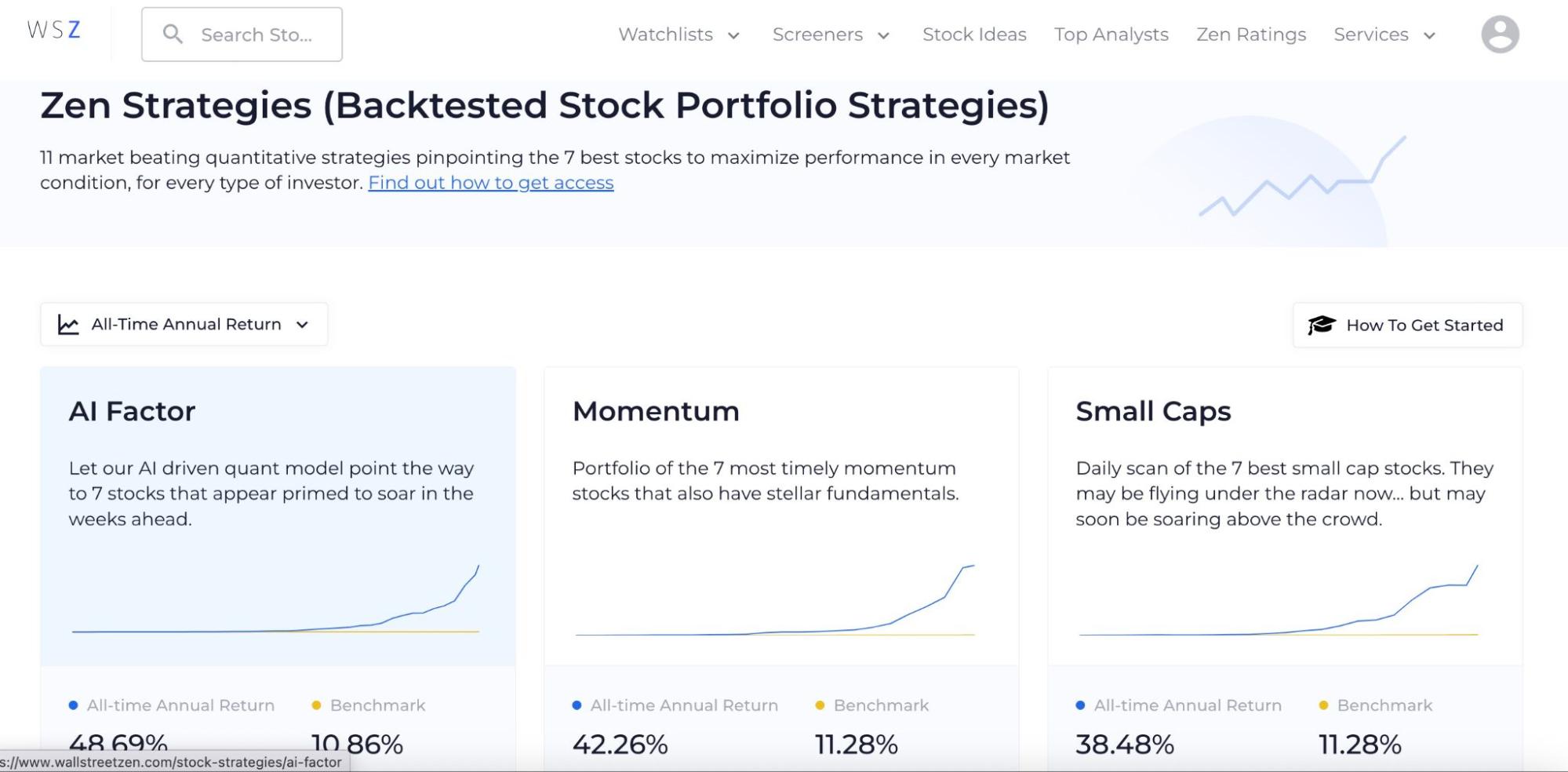
Task: Open the Services dropdown
Action: point(1384,35)
